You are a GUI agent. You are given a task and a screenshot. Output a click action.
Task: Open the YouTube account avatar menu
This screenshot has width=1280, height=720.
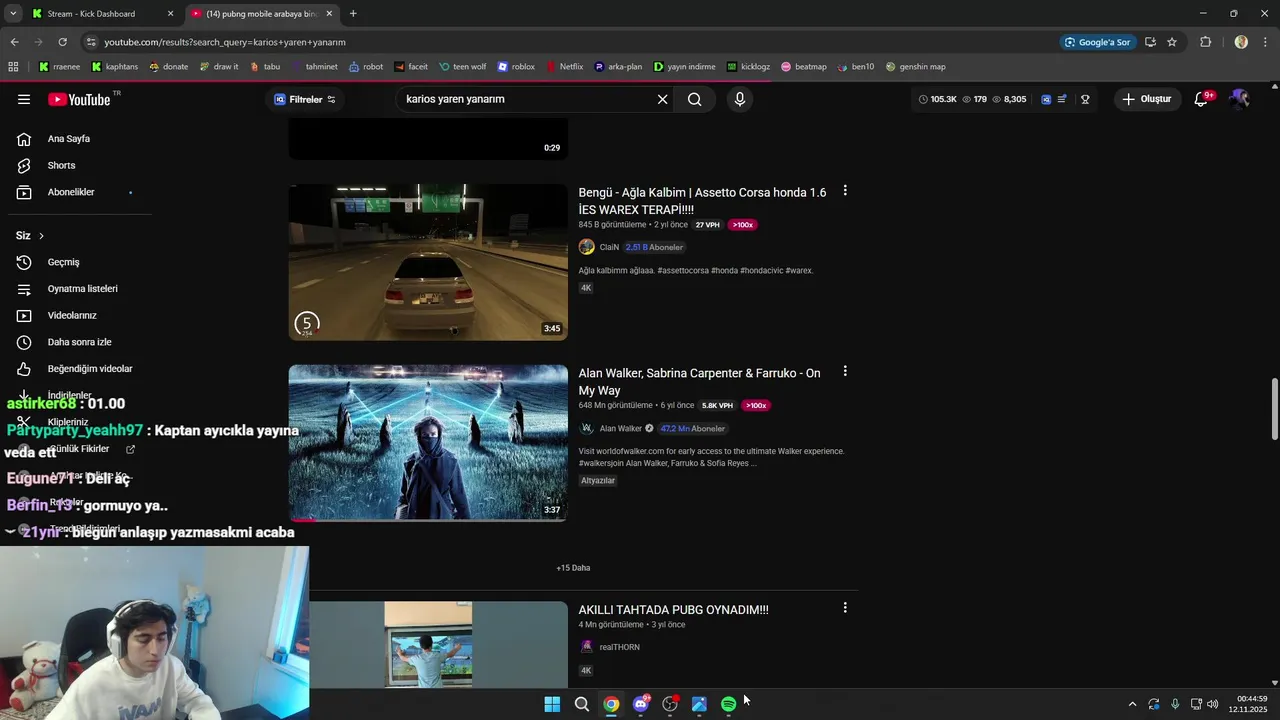[x=1240, y=99]
